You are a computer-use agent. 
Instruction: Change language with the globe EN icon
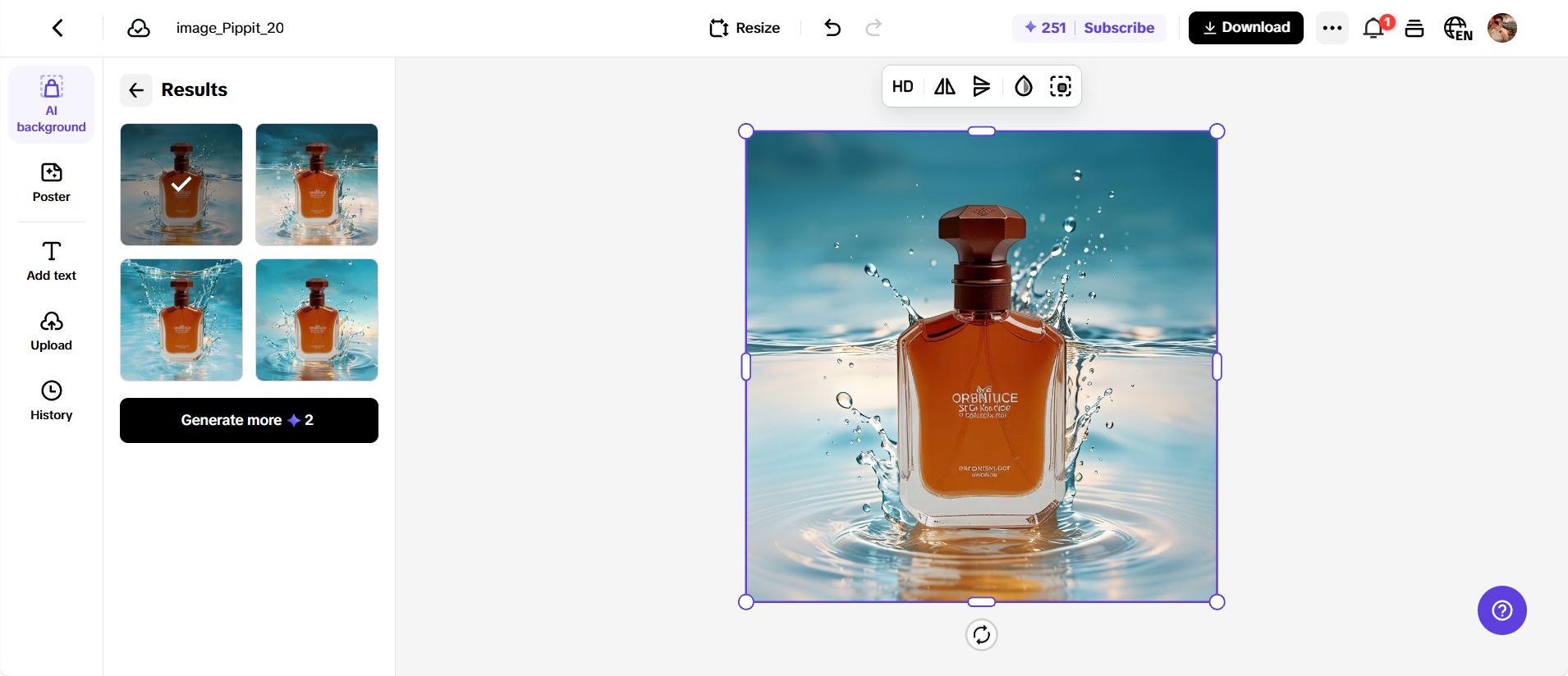(x=1458, y=28)
